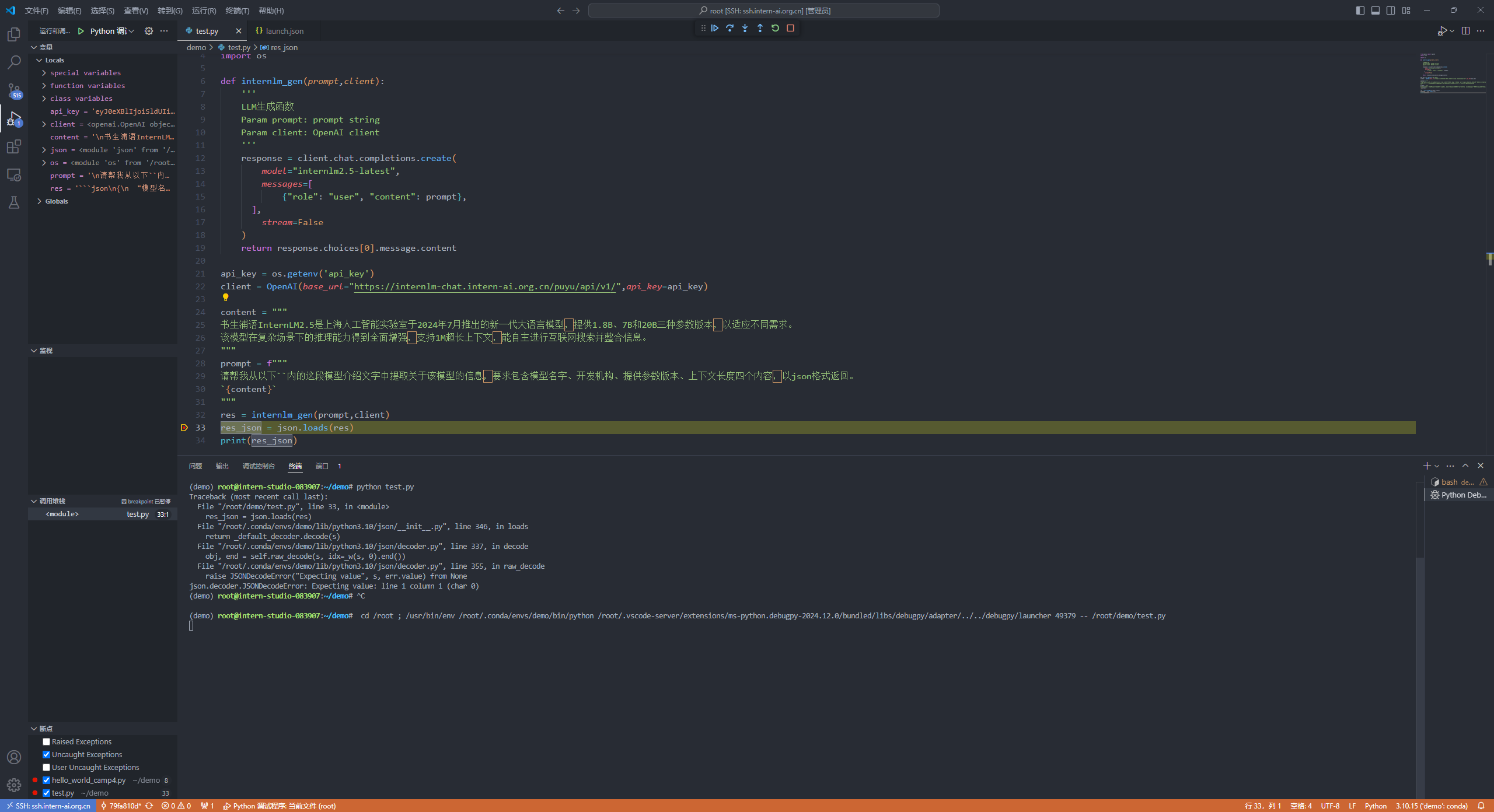This screenshot has width=1494, height=812.
Task: Expand special variables in Locals
Action: pos(44,73)
